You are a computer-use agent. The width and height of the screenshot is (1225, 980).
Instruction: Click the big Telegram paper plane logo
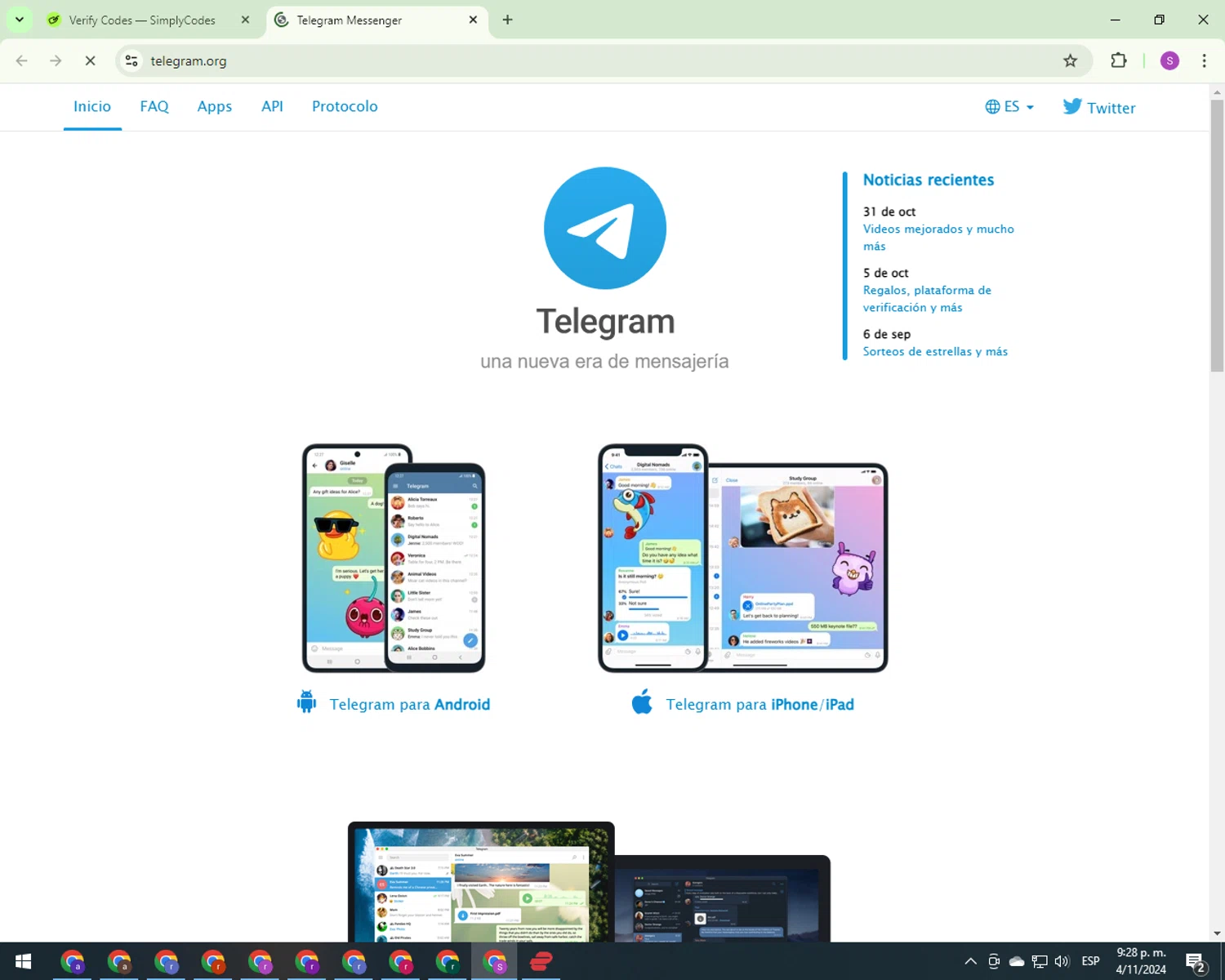(605, 228)
